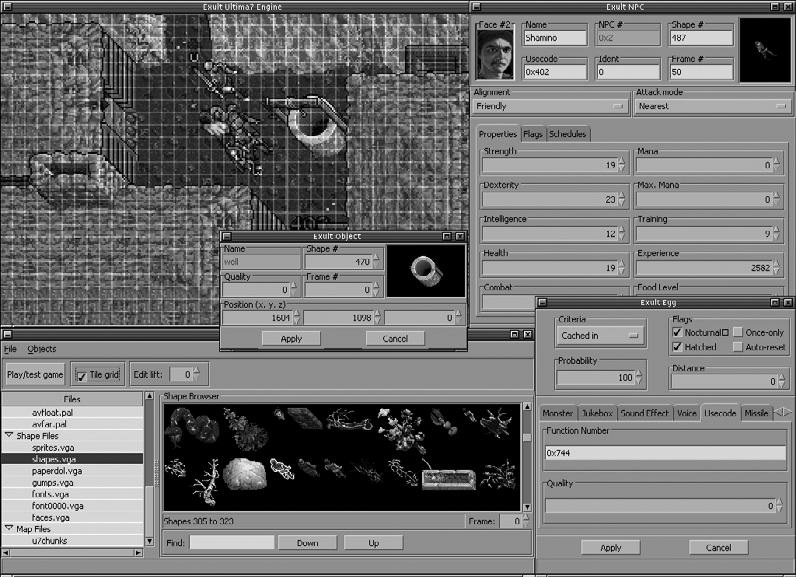The image size is (796, 577).
Task: Click the Shape Browser vertical scrollbar thumb
Action: [x=527, y=437]
